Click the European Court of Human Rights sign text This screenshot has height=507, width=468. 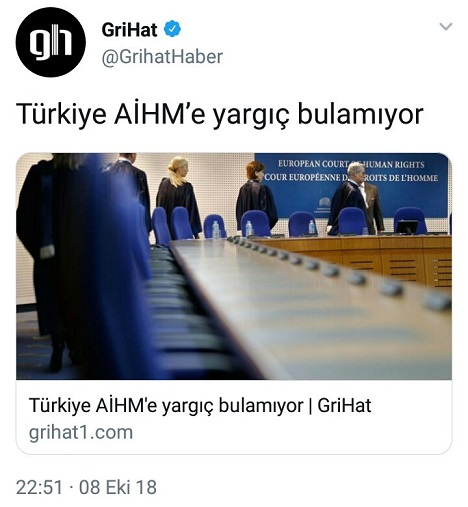click(351, 164)
